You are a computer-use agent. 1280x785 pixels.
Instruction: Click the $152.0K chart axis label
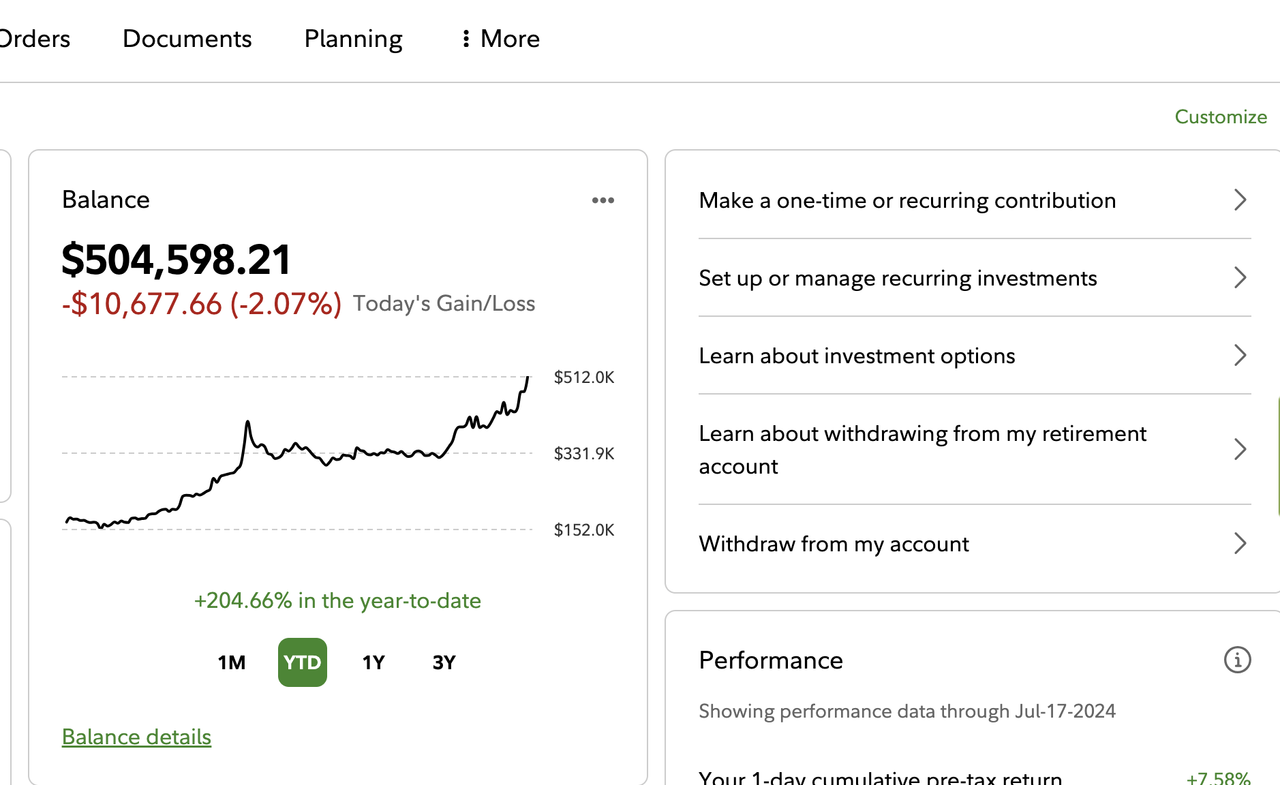coord(584,529)
